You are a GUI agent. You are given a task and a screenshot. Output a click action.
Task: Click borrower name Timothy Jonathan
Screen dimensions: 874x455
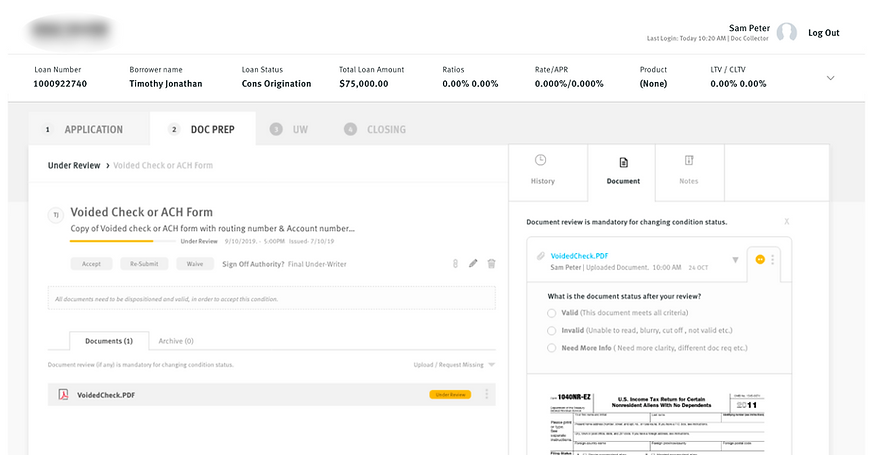pyautogui.click(x=166, y=84)
